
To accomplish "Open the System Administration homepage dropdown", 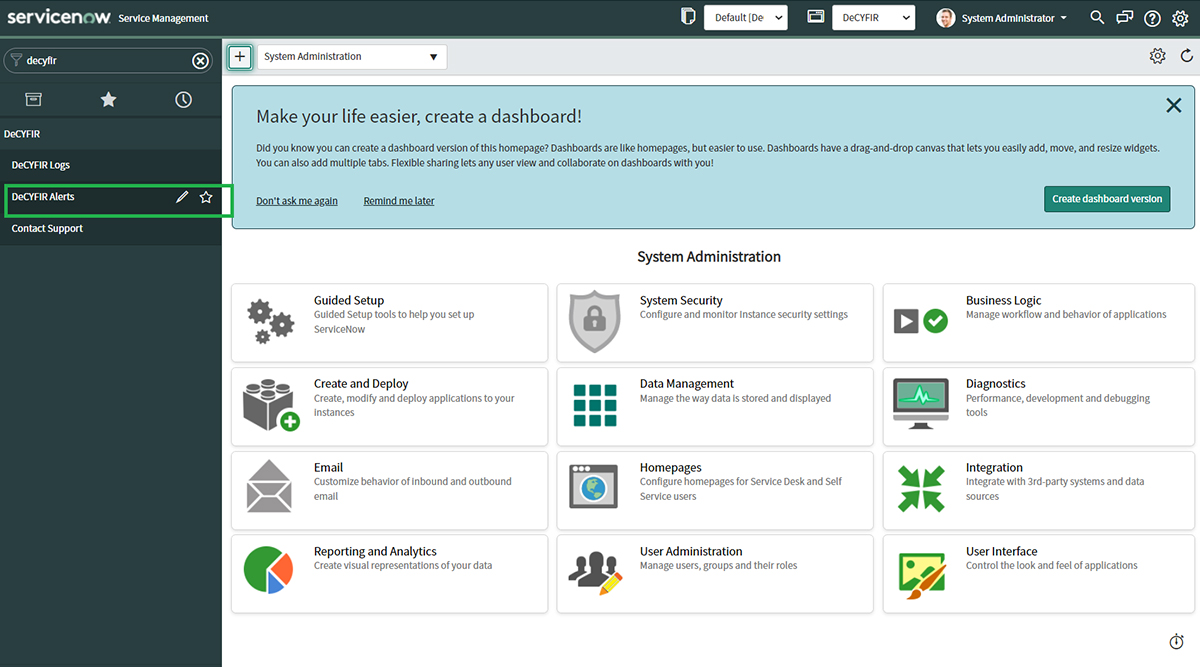I will (352, 56).
